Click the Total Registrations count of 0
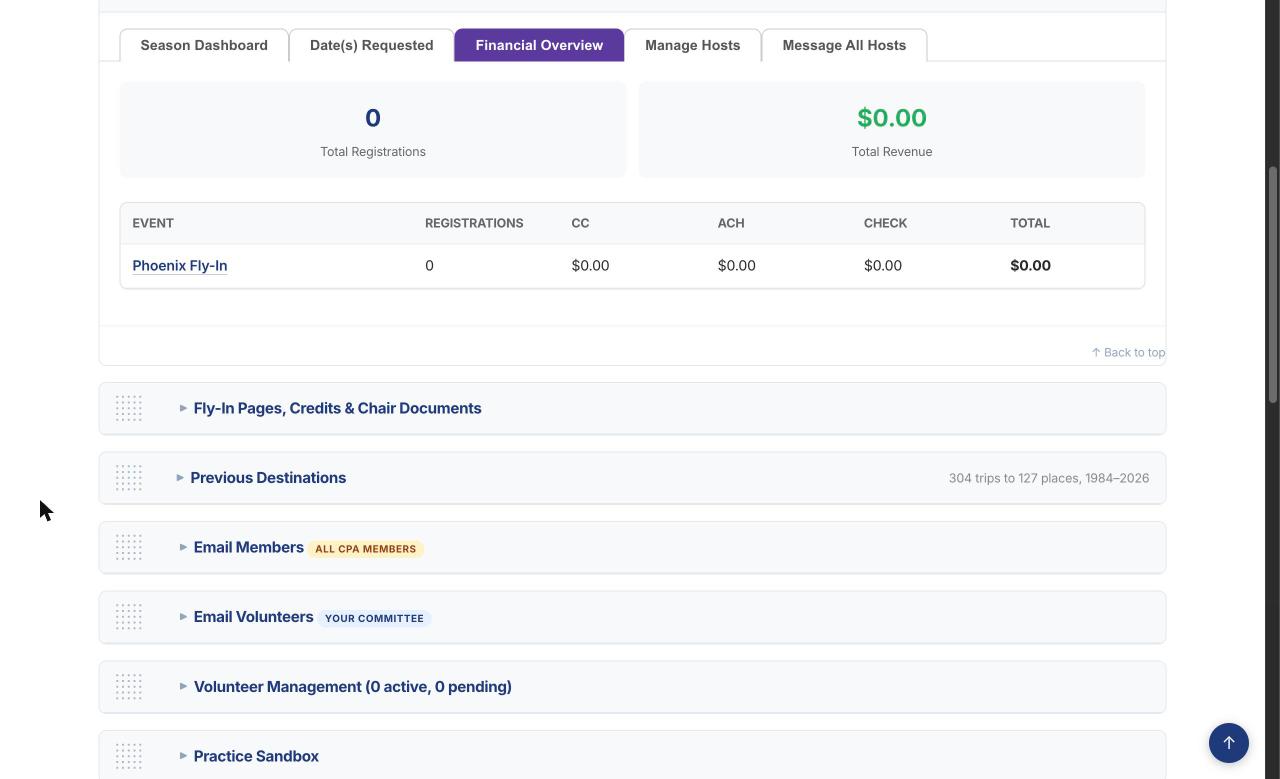This screenshot has width=1280, height=779. pos(373,118)
